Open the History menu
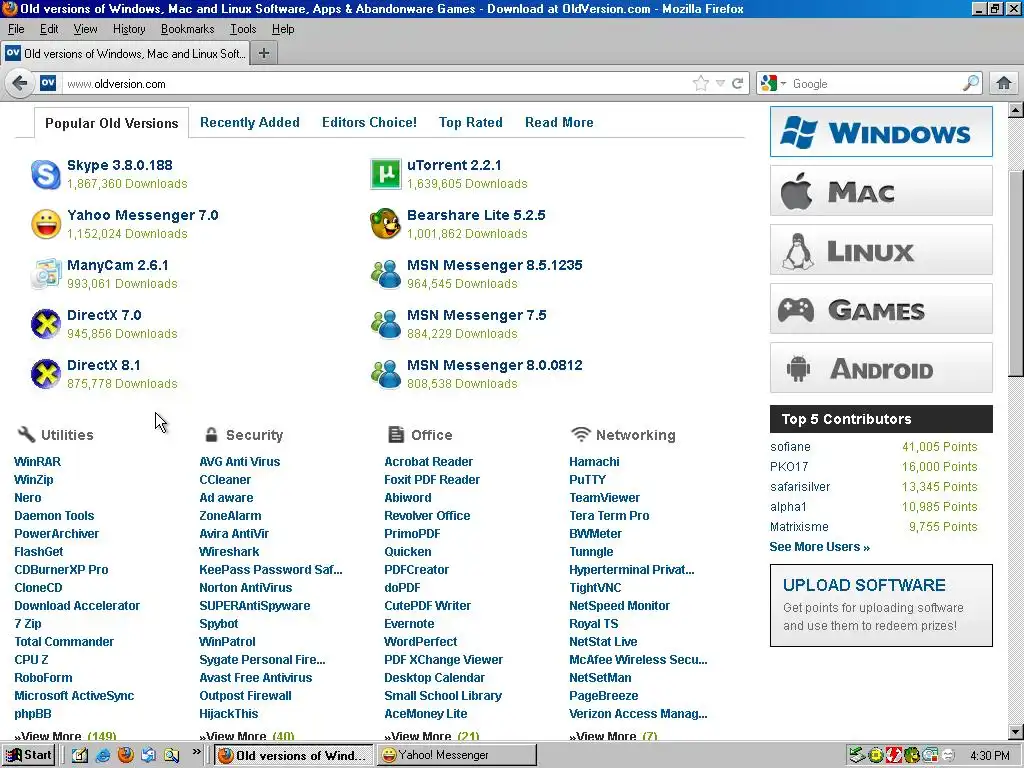 pos(129,29)
